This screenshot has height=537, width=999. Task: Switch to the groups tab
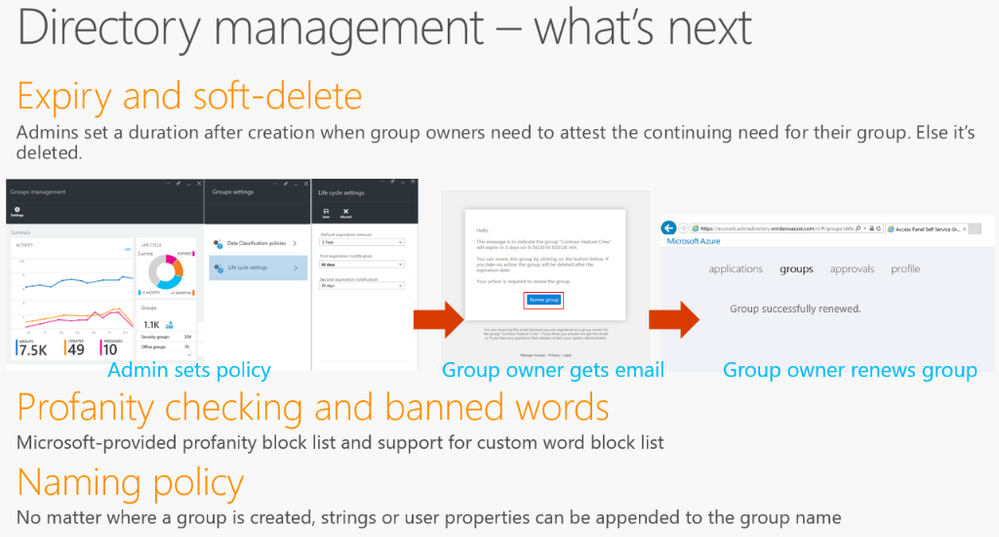pyautogui.click(x=796, y=269)
